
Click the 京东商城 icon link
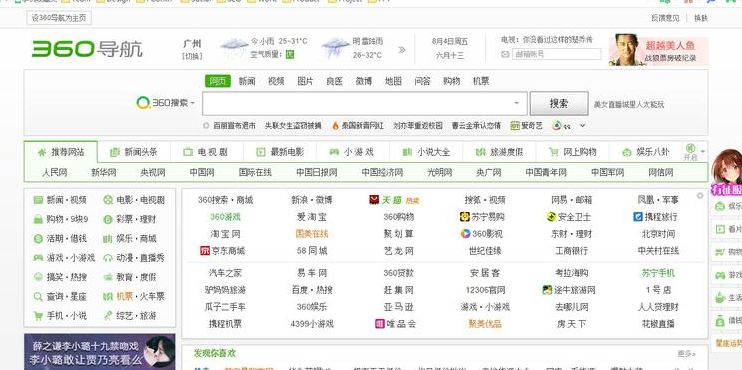(205, 250)
